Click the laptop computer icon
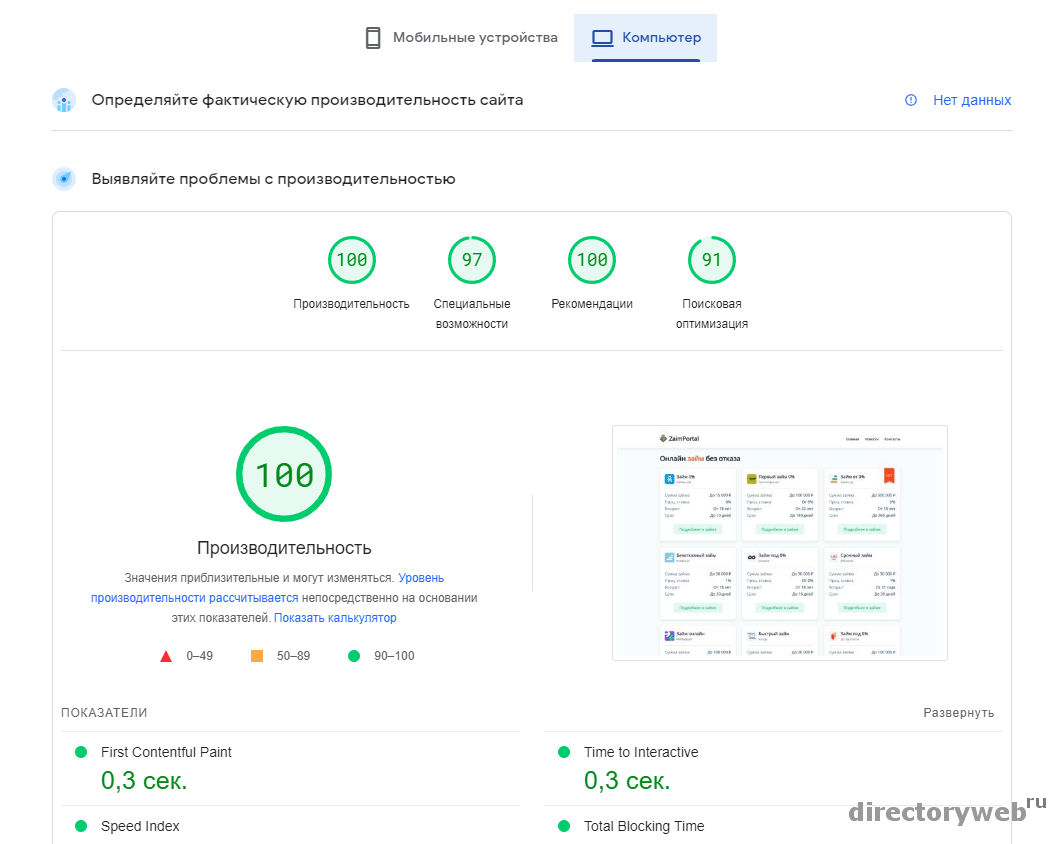The image size is (1055, 844). pyautogui.click(x=602, y=38)
